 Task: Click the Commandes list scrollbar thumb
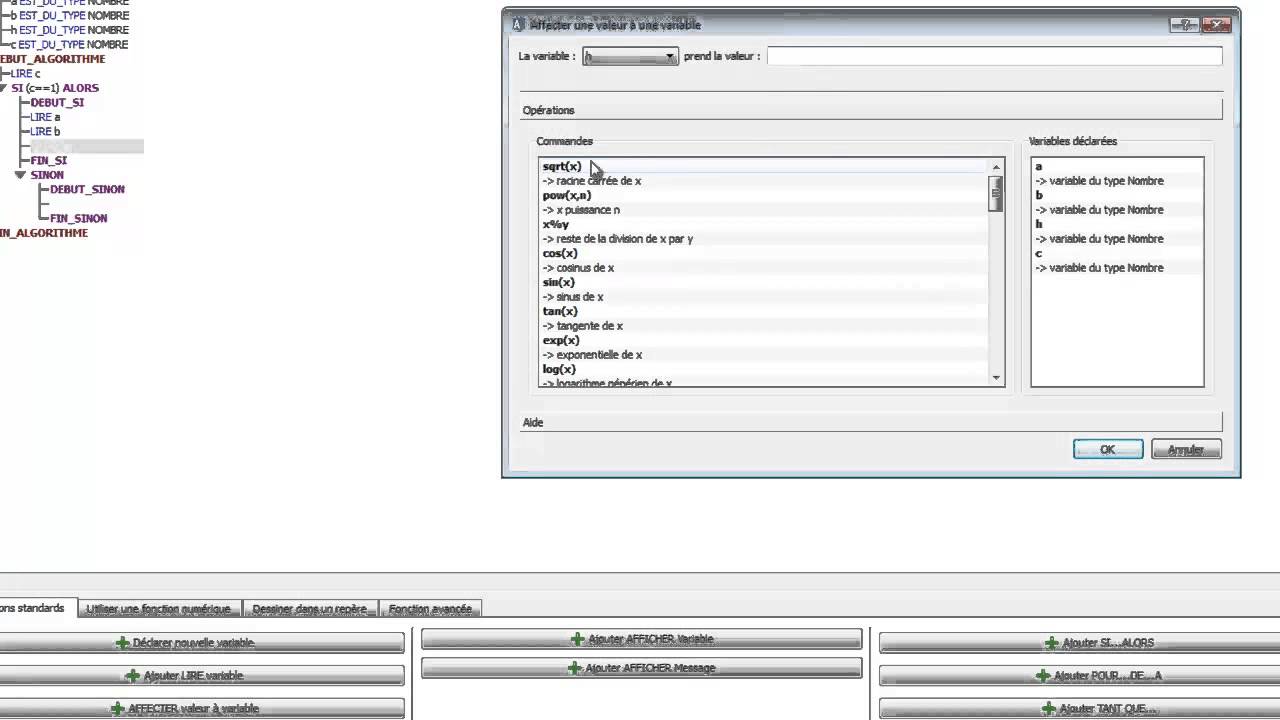[x=996, y=193]
